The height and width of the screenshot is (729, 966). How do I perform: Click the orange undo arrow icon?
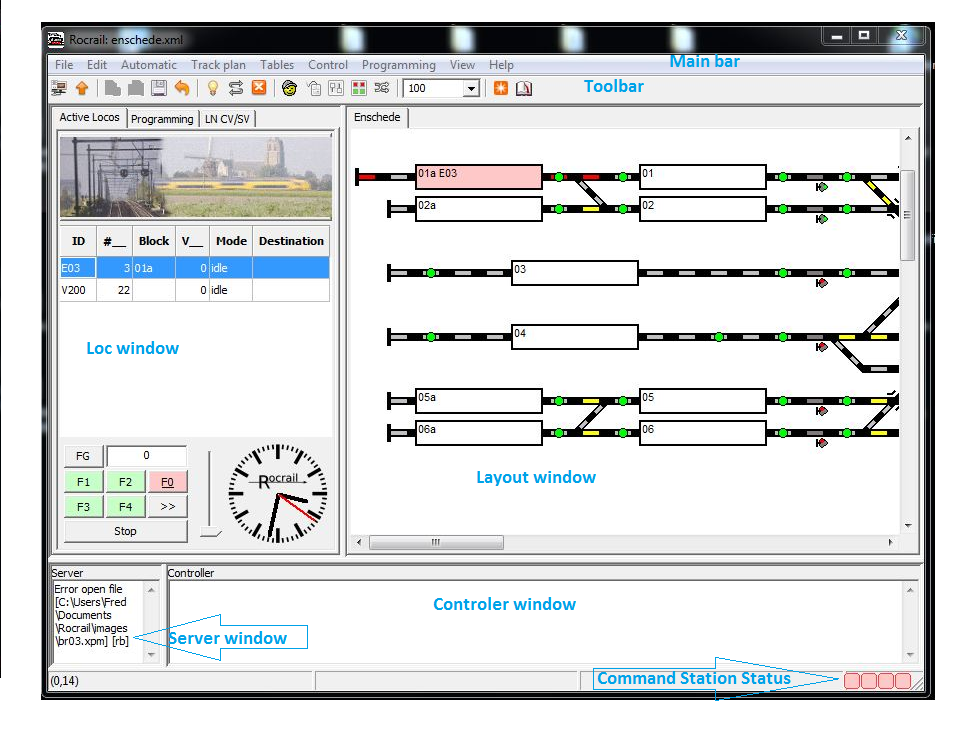click(x=181, y=88)
